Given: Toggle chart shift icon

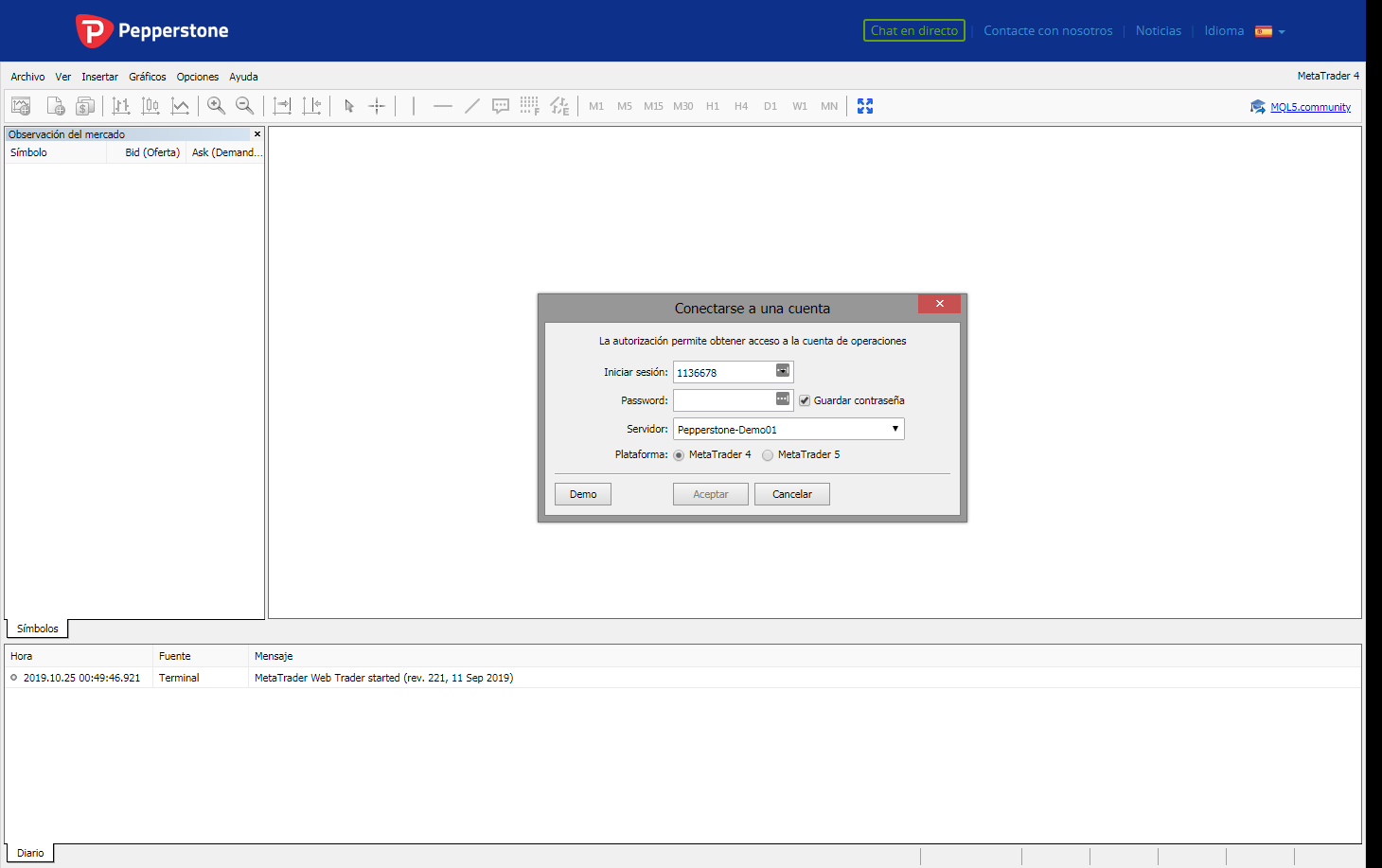Looking at the screenshot, I should pyautogui.click(x=311, y=106).
